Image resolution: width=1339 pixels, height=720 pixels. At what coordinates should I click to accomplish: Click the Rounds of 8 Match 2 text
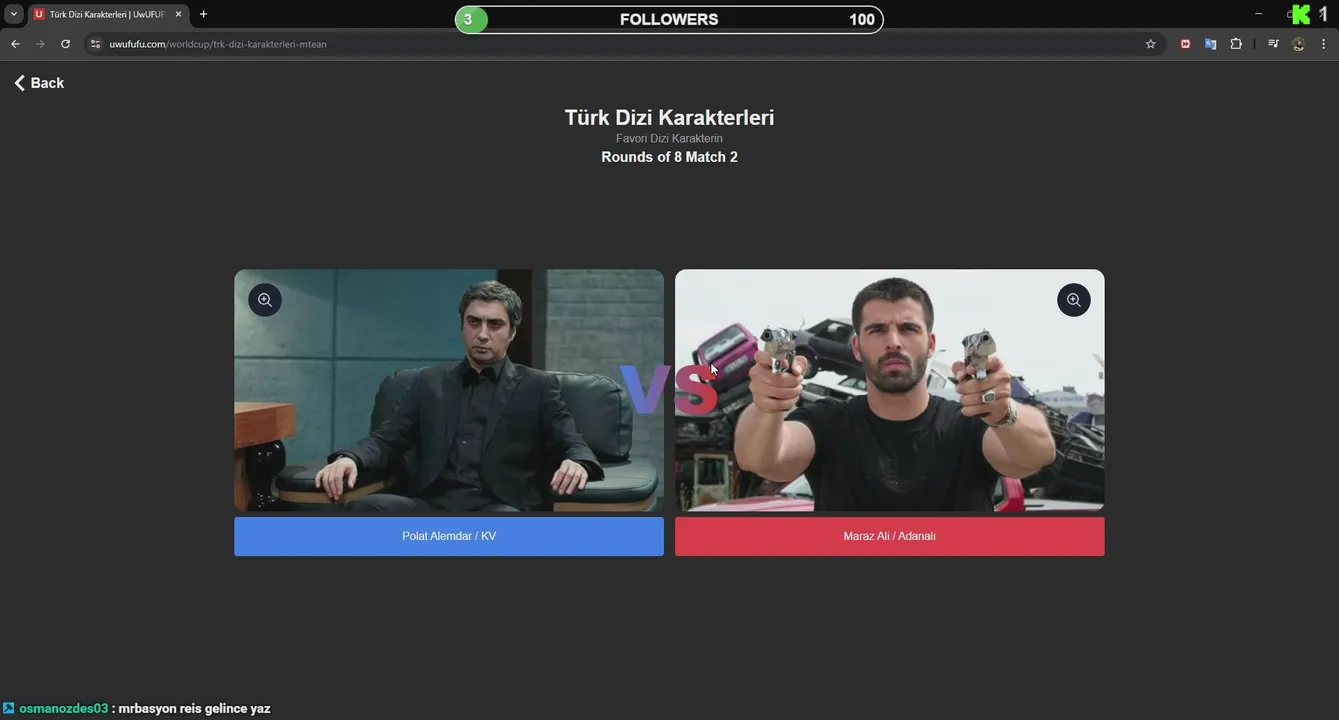click(x=669, y=157)
